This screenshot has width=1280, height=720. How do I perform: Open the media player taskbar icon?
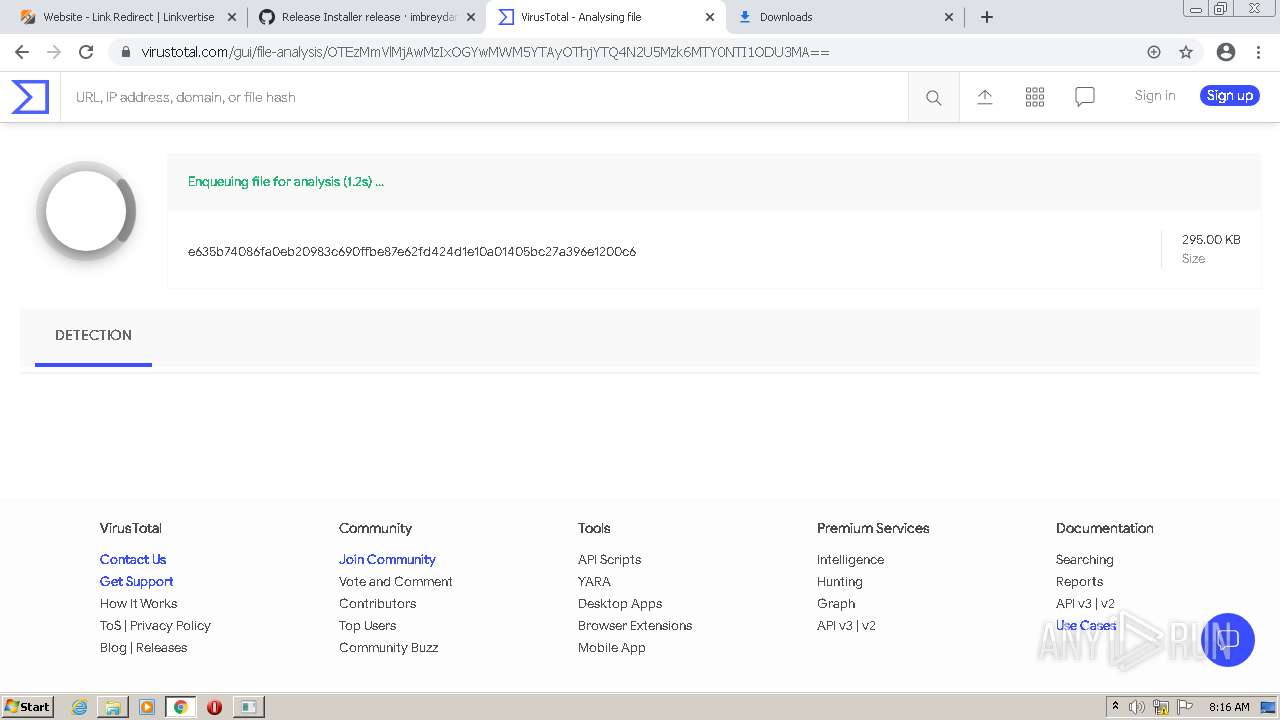coord(147,707)
